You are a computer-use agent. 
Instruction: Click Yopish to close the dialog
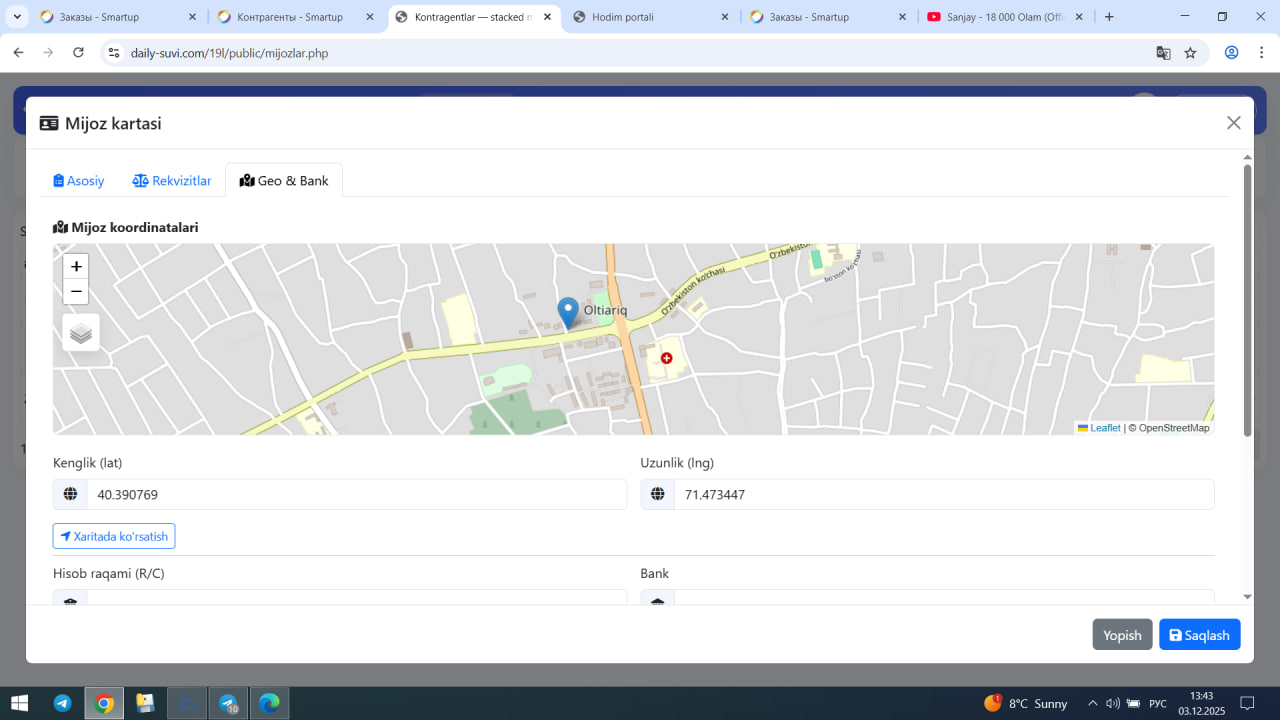[1122, 635]
